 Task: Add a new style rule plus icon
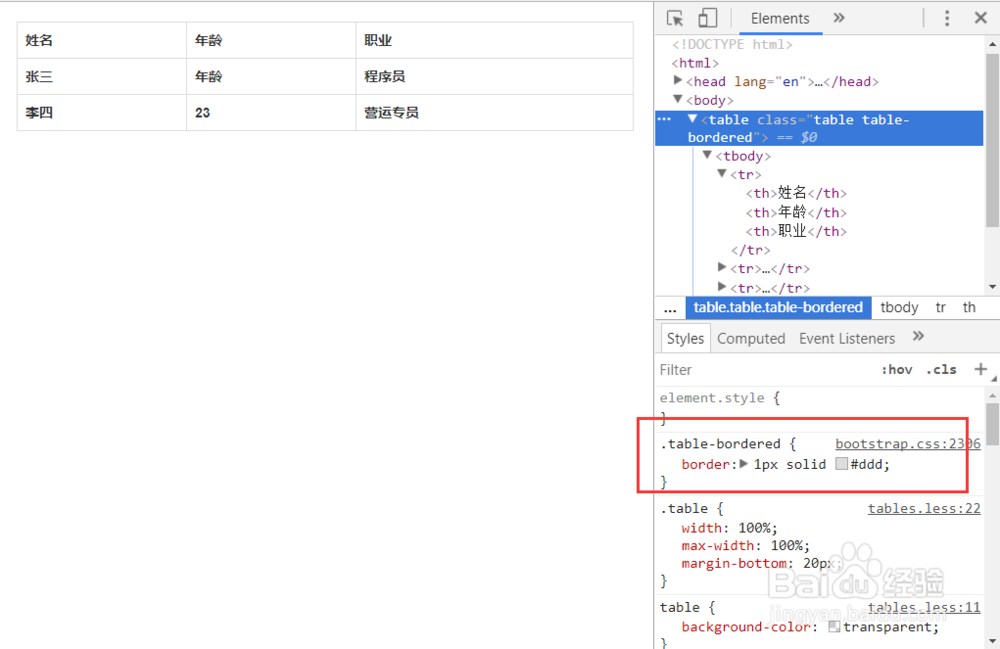tap(981, 369)
